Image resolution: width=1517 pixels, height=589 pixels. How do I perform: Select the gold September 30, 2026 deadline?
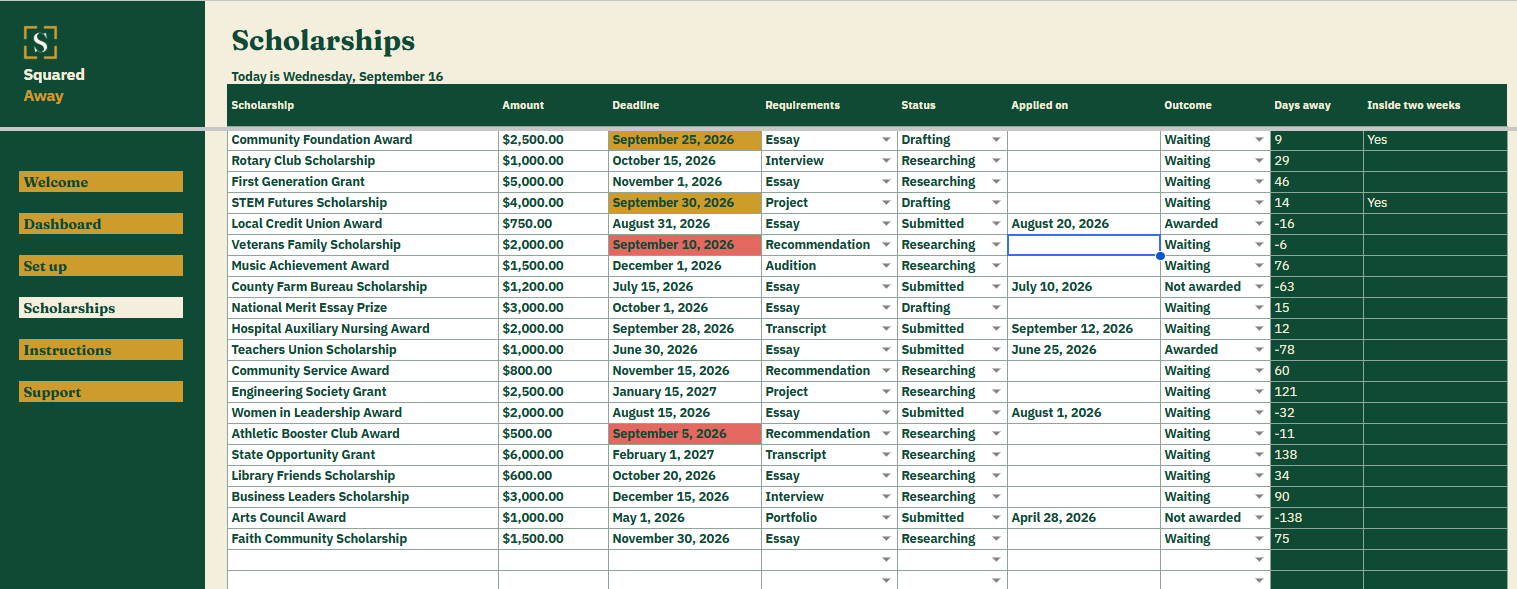pos(685,203)
